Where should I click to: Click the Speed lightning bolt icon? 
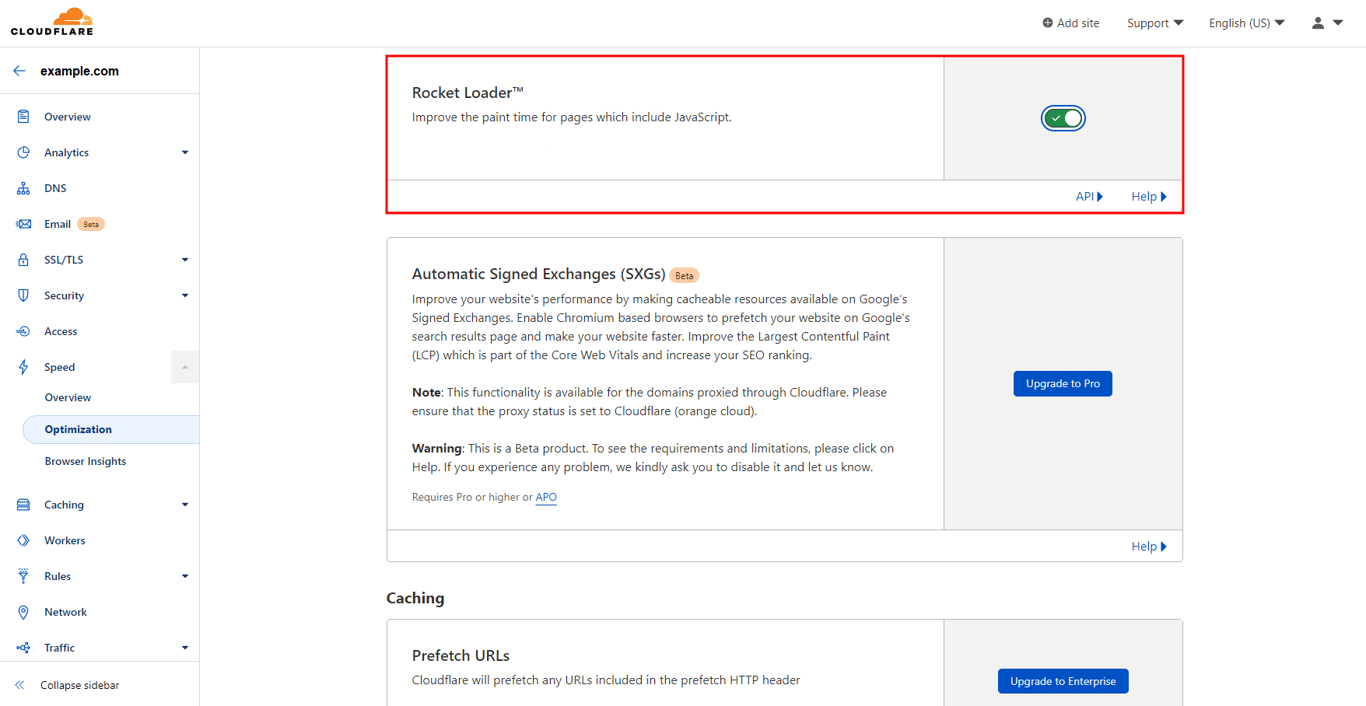point(22,367)
